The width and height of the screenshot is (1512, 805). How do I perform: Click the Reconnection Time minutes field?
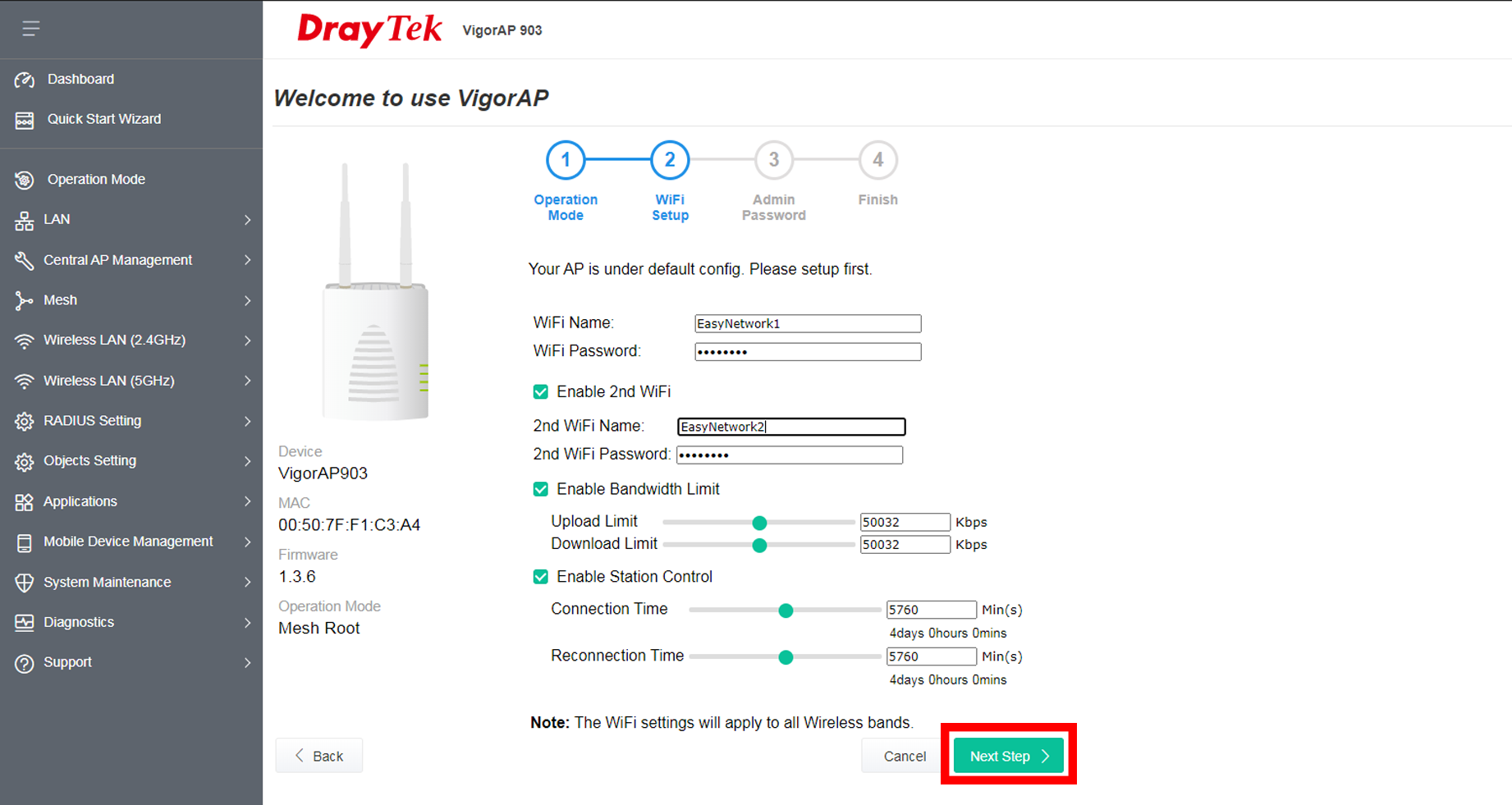pos(932,656)
